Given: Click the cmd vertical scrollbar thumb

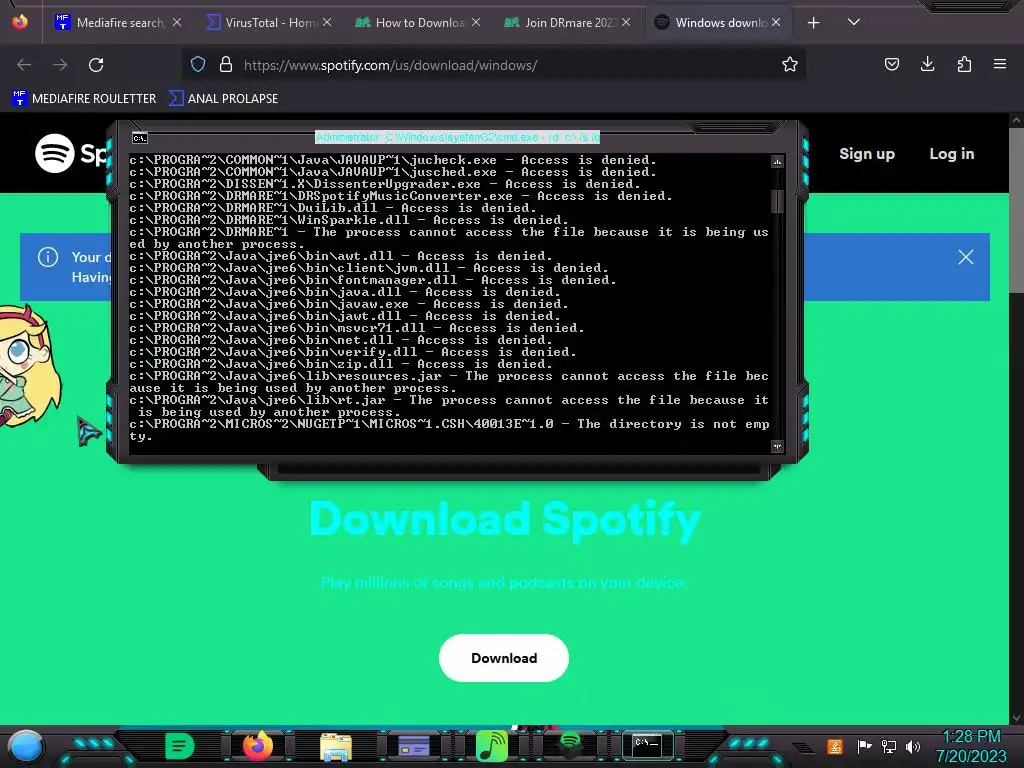Looking at the screenshot, I should (777, 201).
